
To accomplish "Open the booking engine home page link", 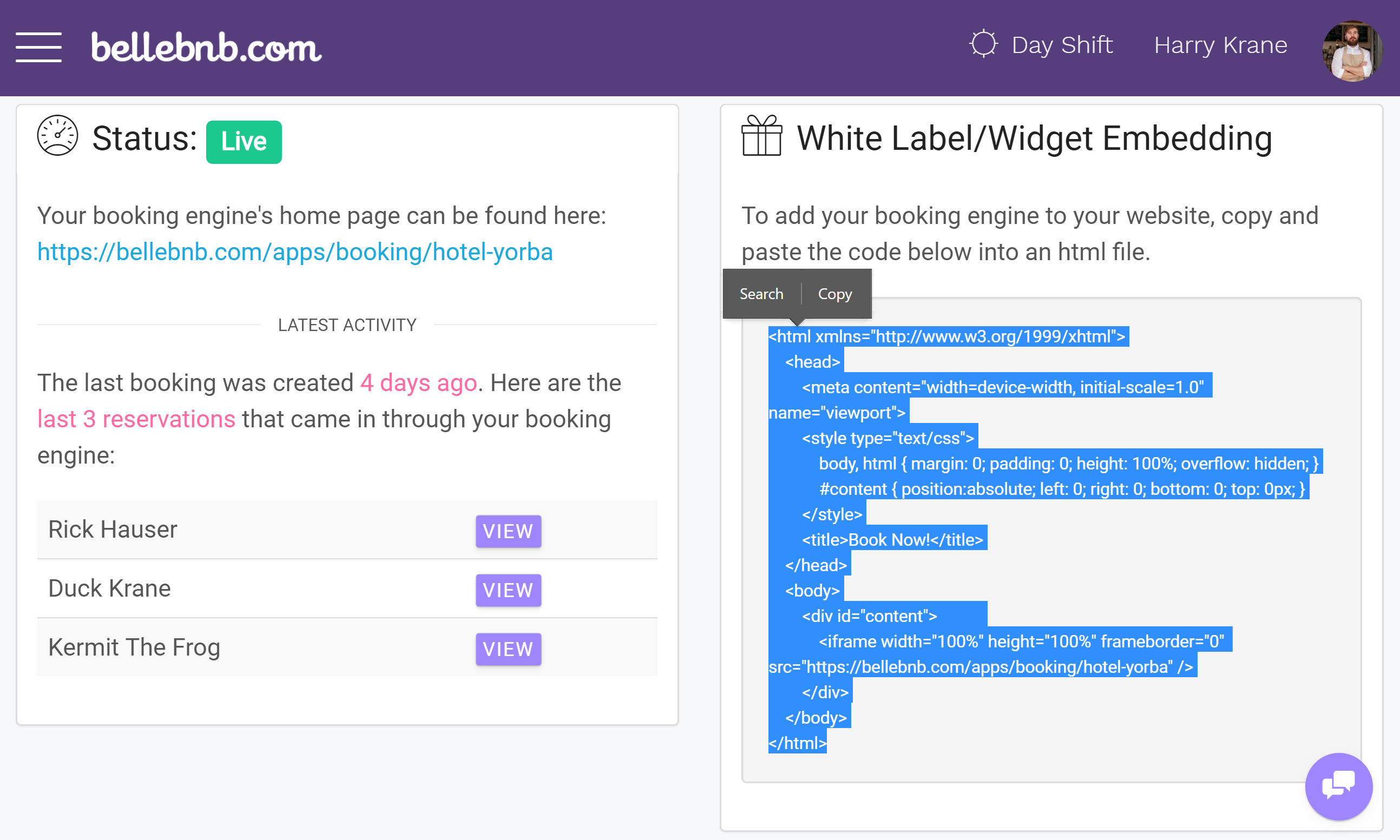I will coord(296,251).
